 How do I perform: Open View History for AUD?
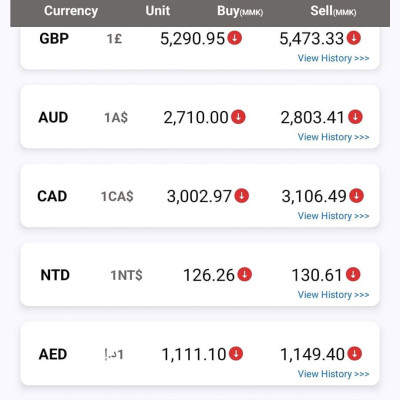[333, 137]
